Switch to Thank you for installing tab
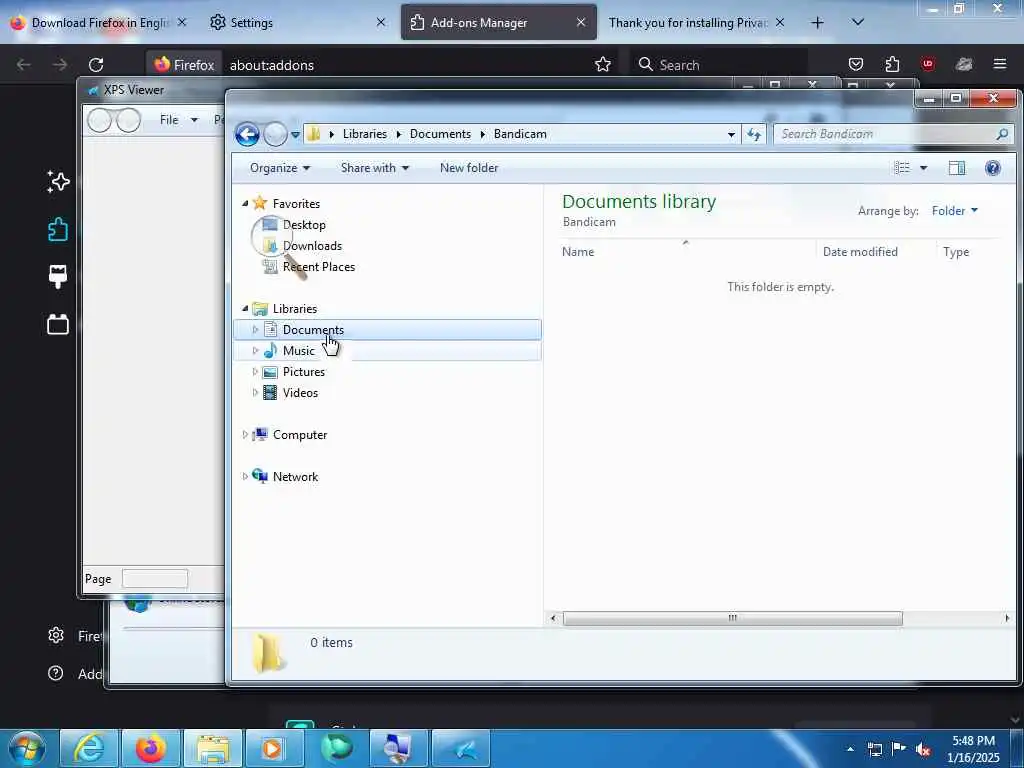The width and height of the screenshot is (1024, 768). tap(697, 23)
